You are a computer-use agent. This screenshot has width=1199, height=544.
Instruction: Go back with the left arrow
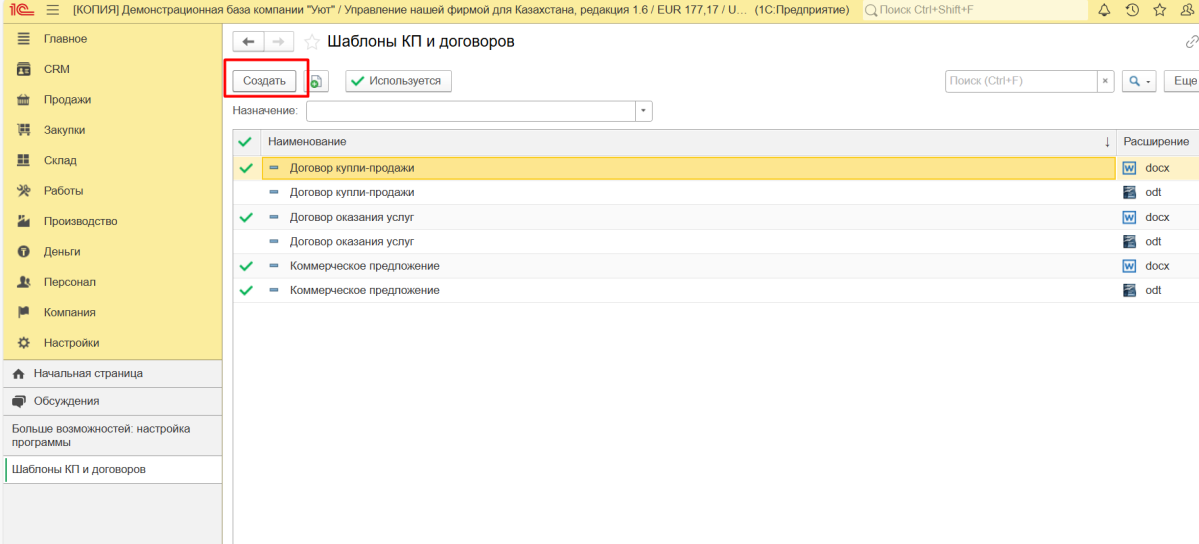pos(248,42)
